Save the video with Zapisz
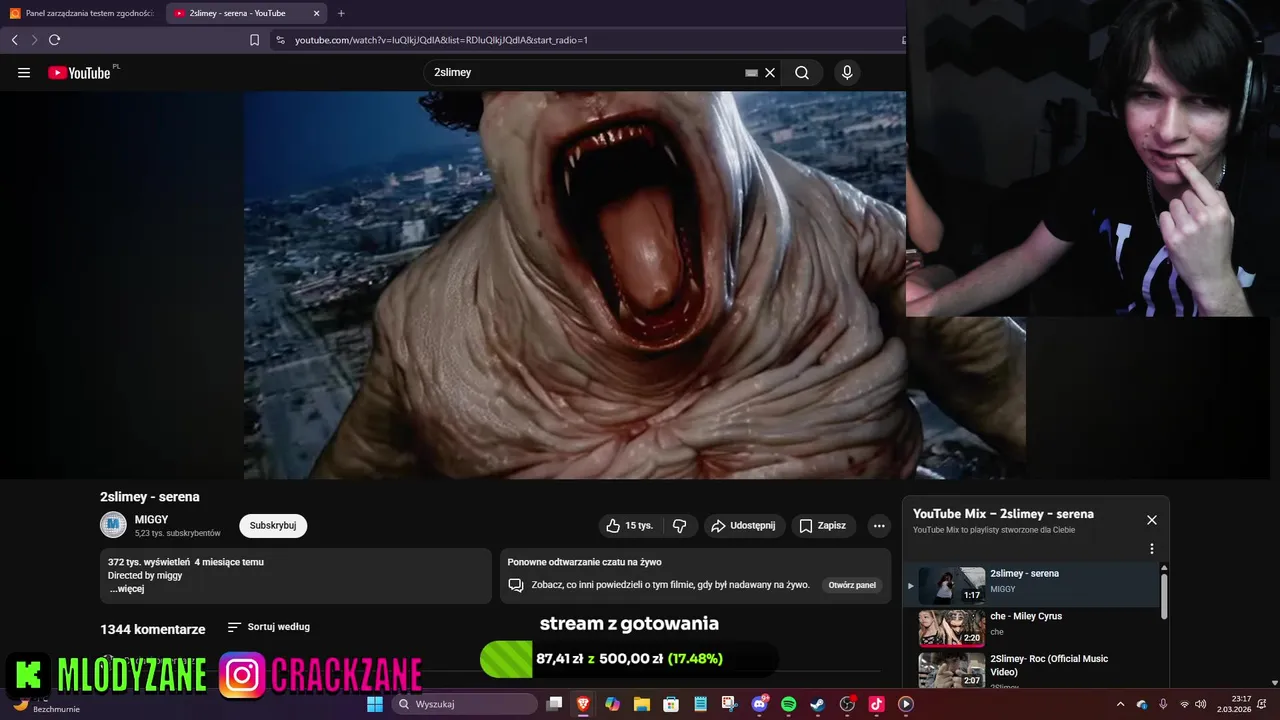 pos(822,525)
